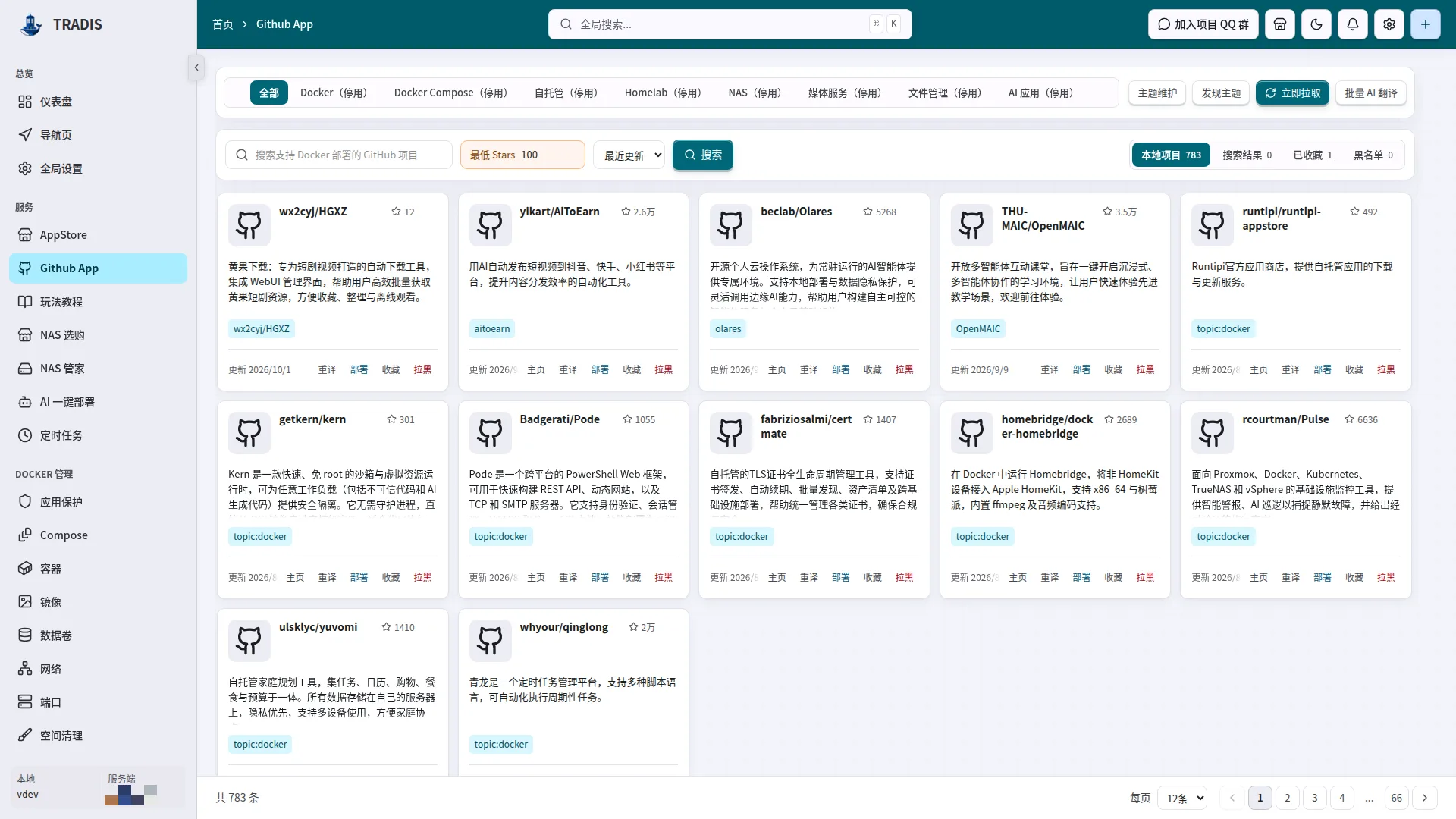Screen dimensions: 1456x819
Task: Open the 12条 per-page dropdown
Action: coord(1182,798)
